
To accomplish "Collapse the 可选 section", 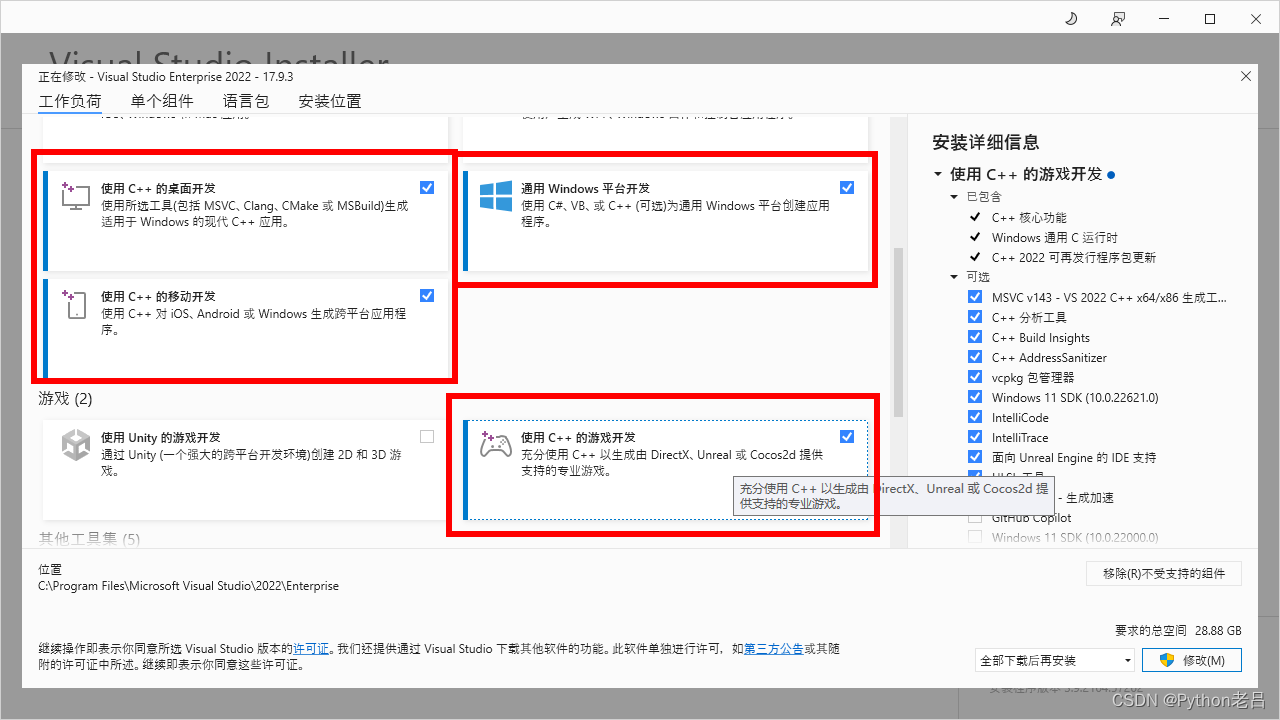I will [x=955, y=277].
